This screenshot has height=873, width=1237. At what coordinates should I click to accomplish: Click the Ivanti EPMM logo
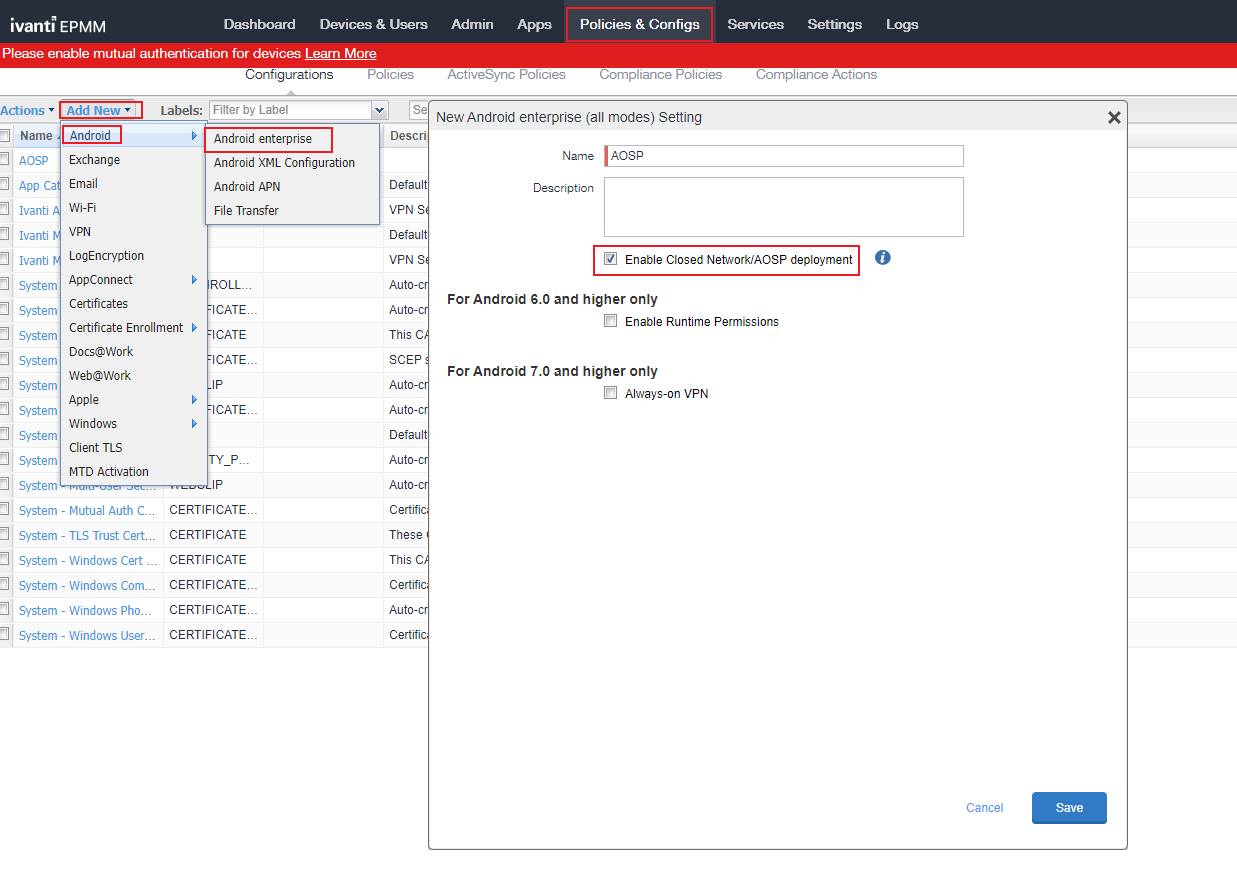point(58,25)
